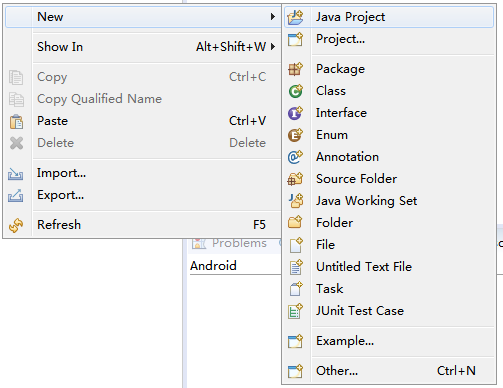
Task: Select Import... from the context menu
Action: click(x=143, y=173)
